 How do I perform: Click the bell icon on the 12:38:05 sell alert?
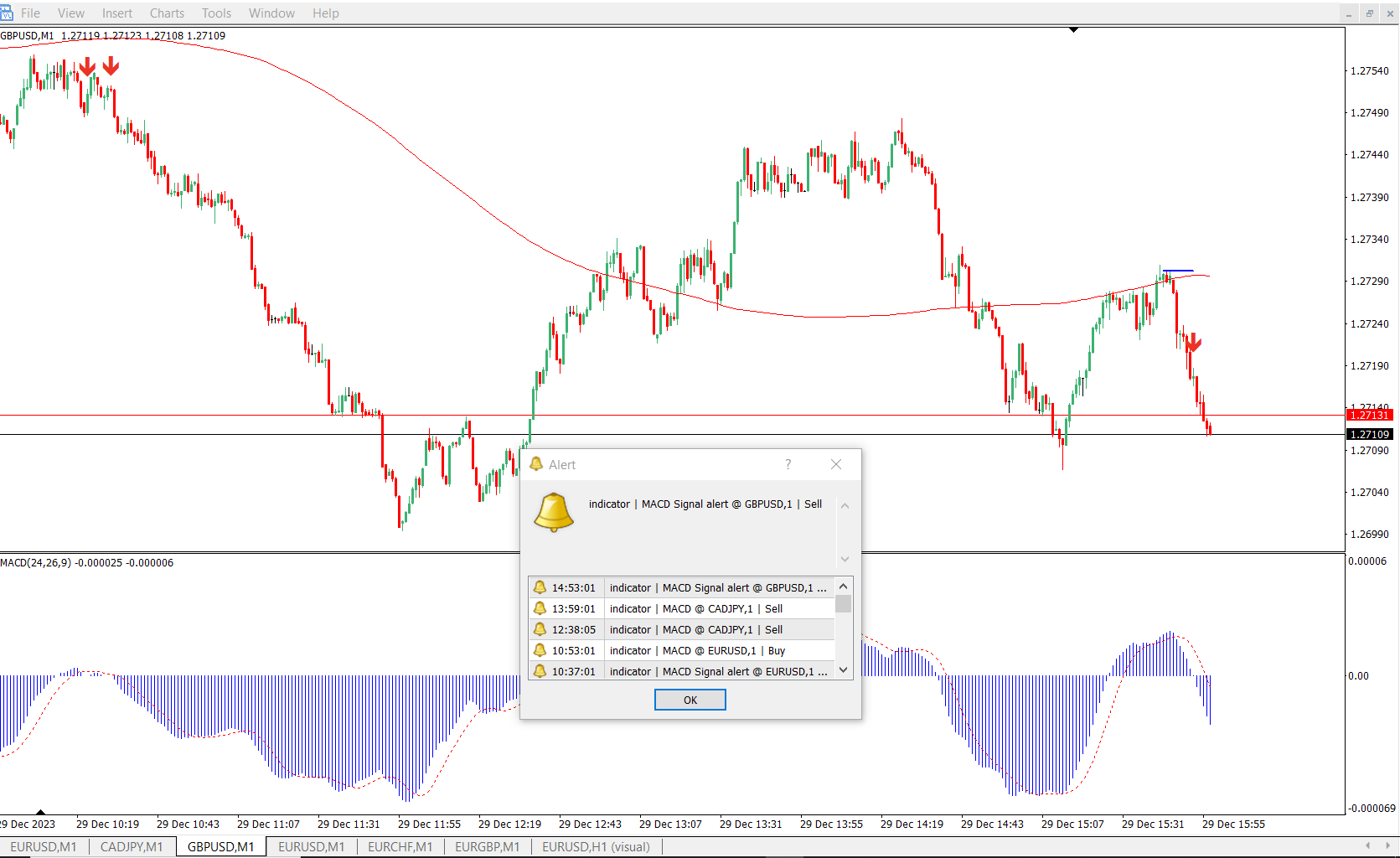[x=540, y=629]
